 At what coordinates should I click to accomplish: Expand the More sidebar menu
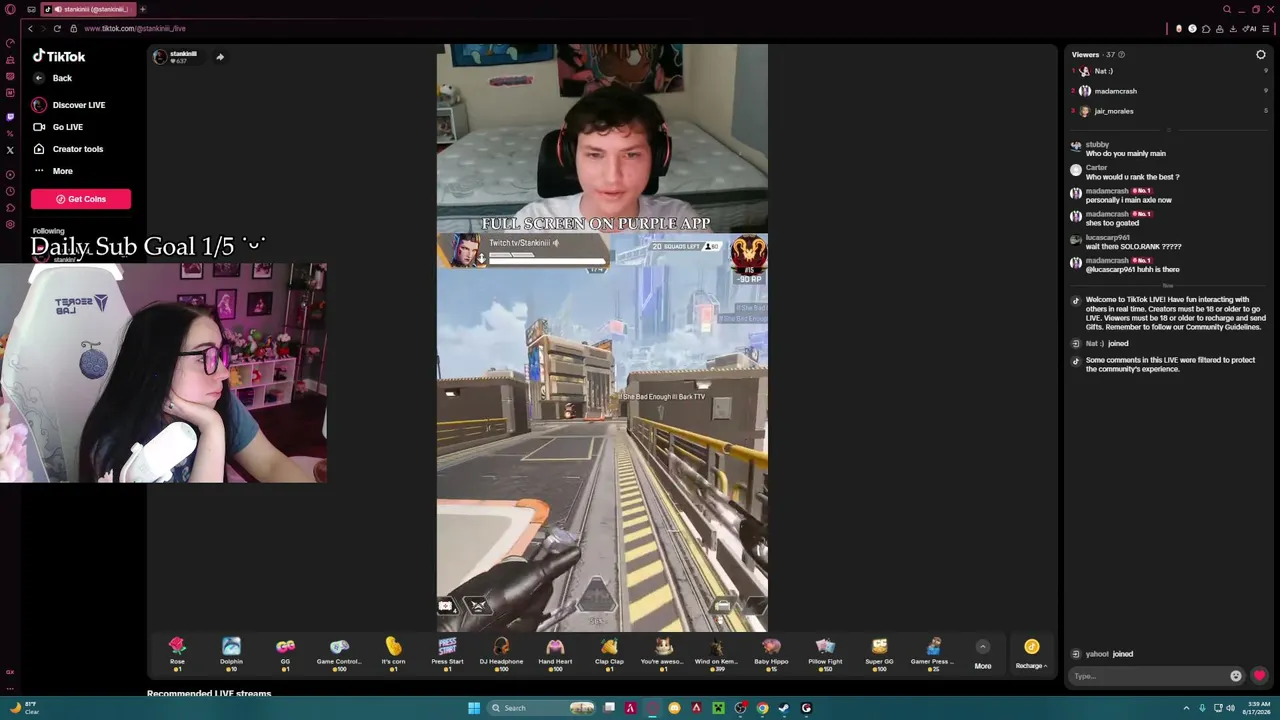tap(53, 171)
